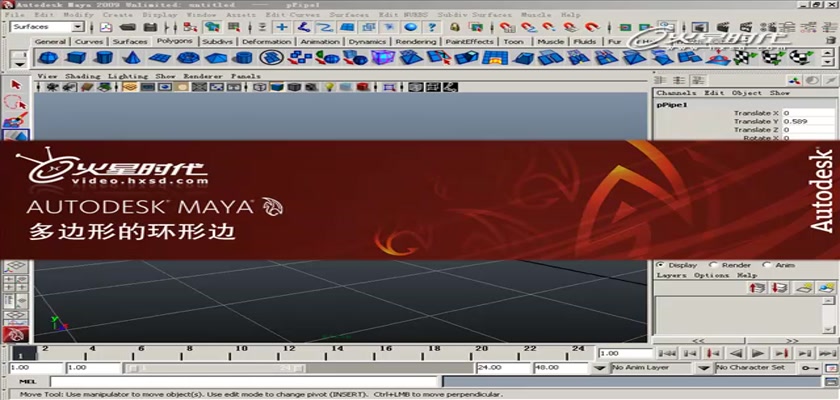The width and height of the screenshot is (840, 400).
Task: Click the time range slider bar
Action: coord(216,368)
